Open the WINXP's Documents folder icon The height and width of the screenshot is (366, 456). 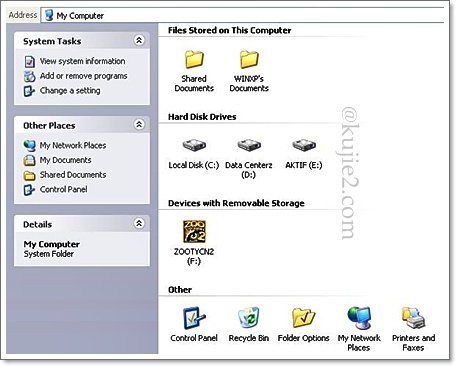click(x=249, y=59)
